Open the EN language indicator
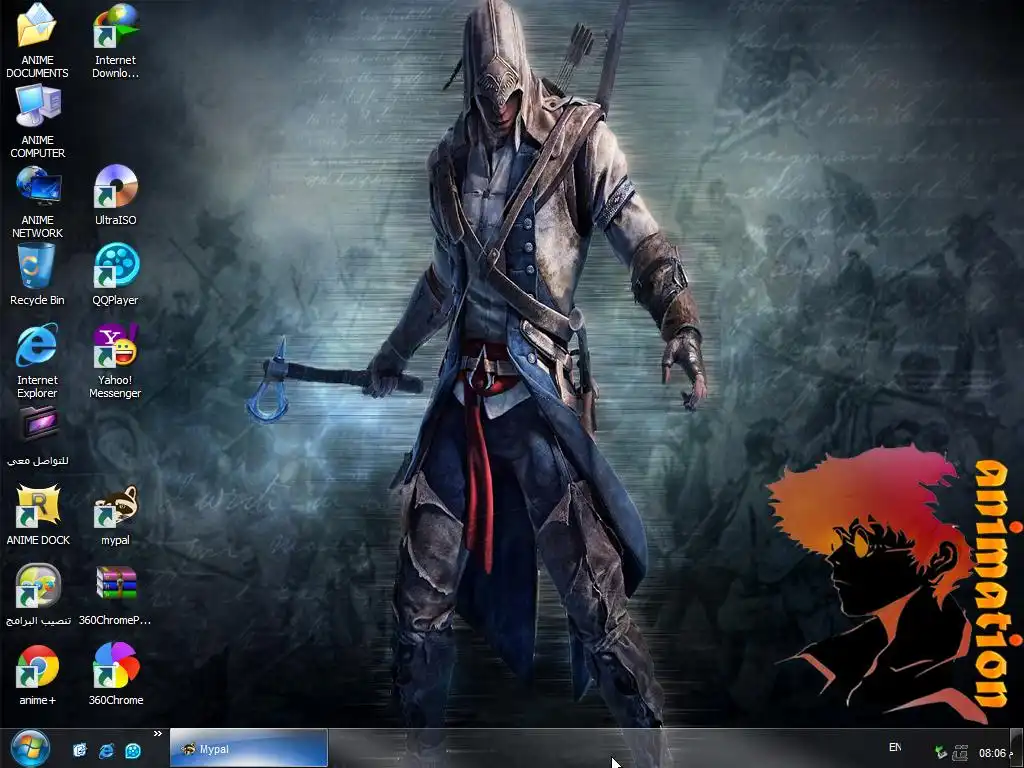 (895, 747)
